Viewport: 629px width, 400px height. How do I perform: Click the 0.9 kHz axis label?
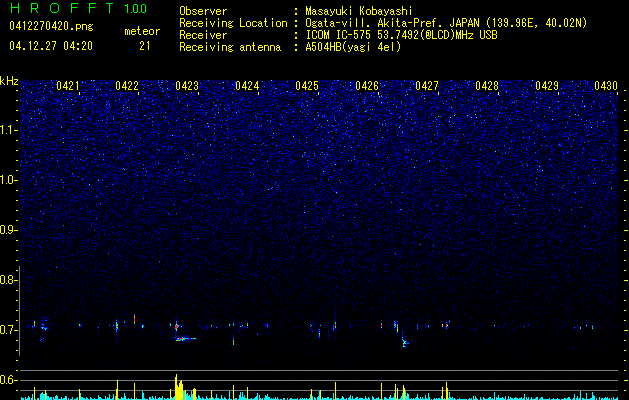click(9, 230)
